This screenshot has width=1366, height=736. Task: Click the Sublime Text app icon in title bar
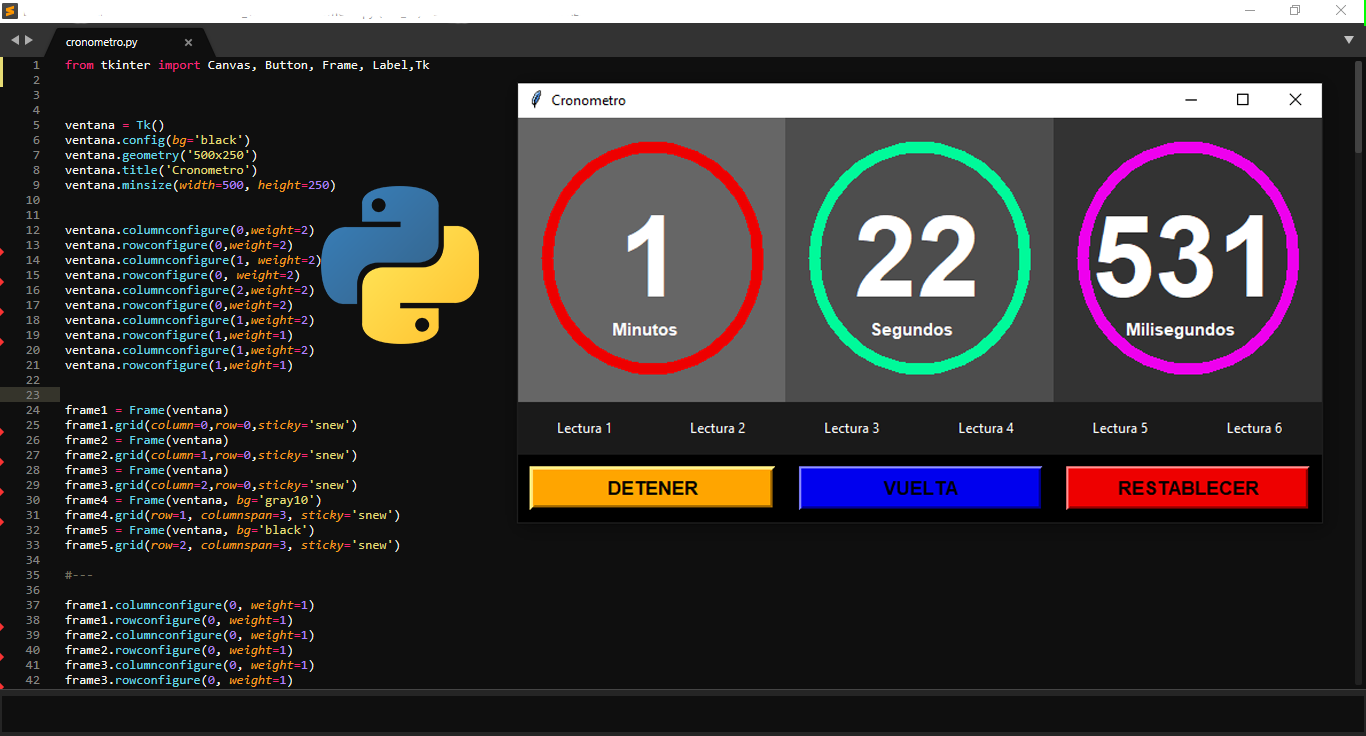coord(10,11)
